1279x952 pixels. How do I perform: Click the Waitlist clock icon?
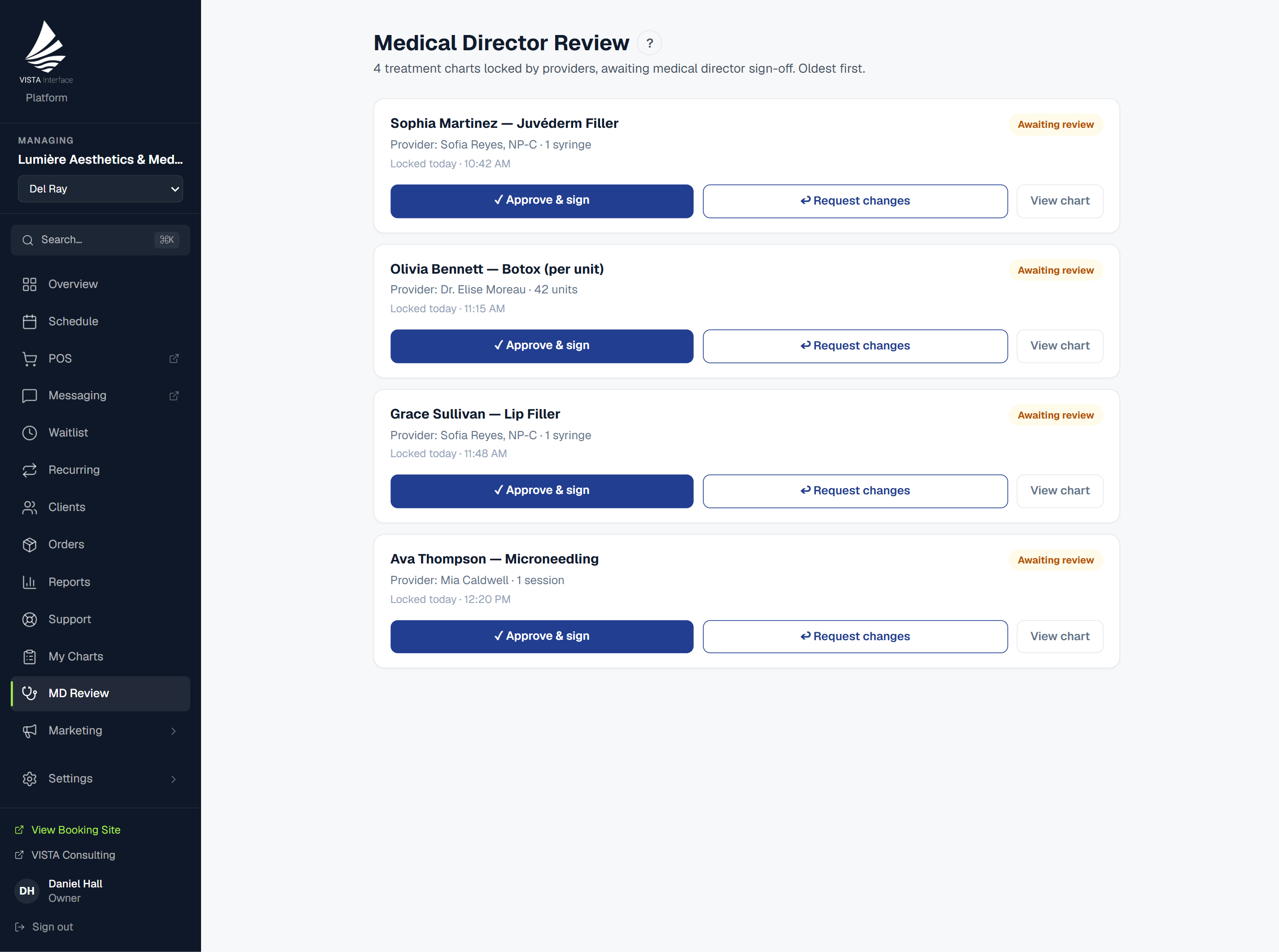click(x=30, y=433)
